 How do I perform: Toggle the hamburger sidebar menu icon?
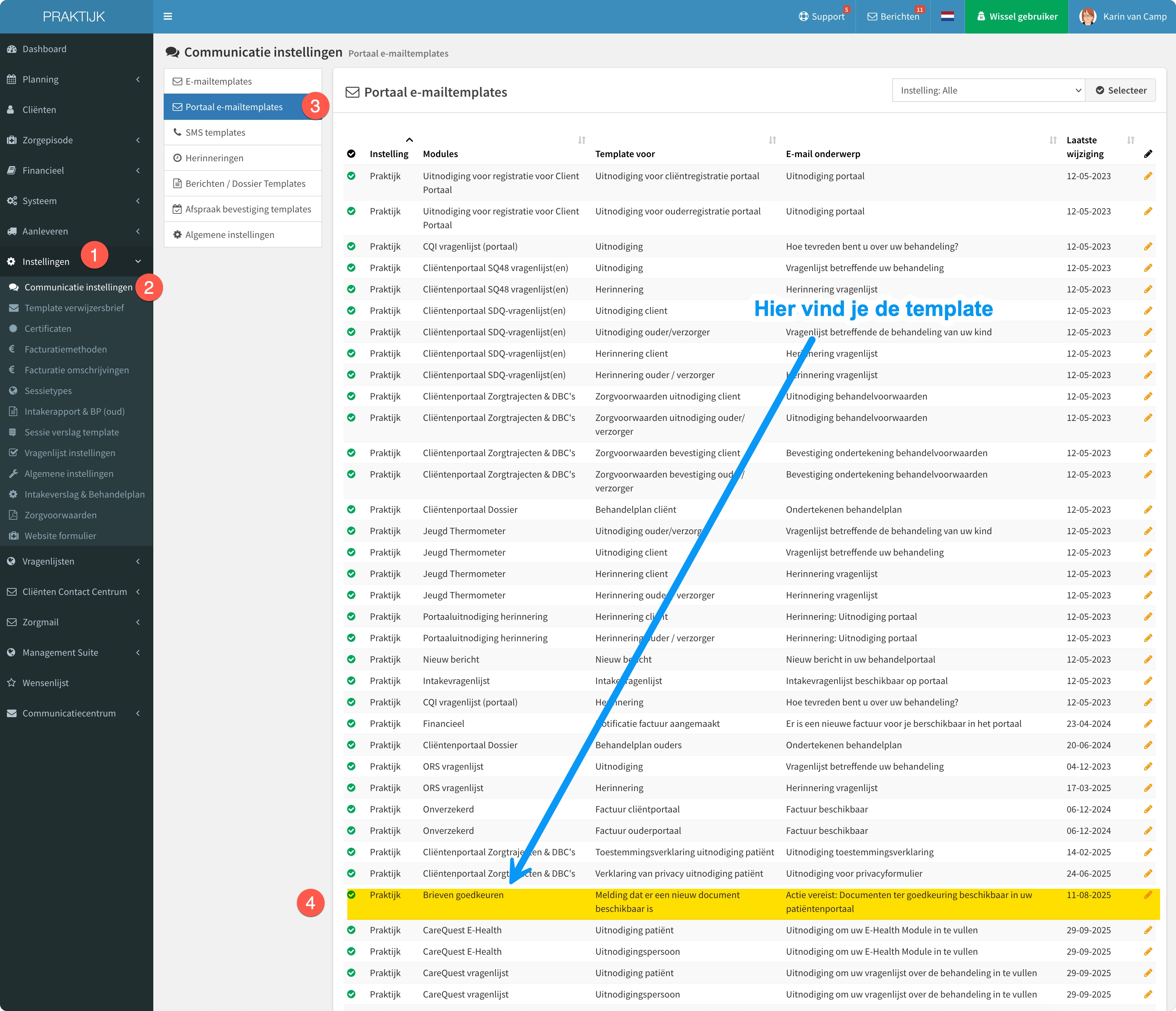point(167,17)
